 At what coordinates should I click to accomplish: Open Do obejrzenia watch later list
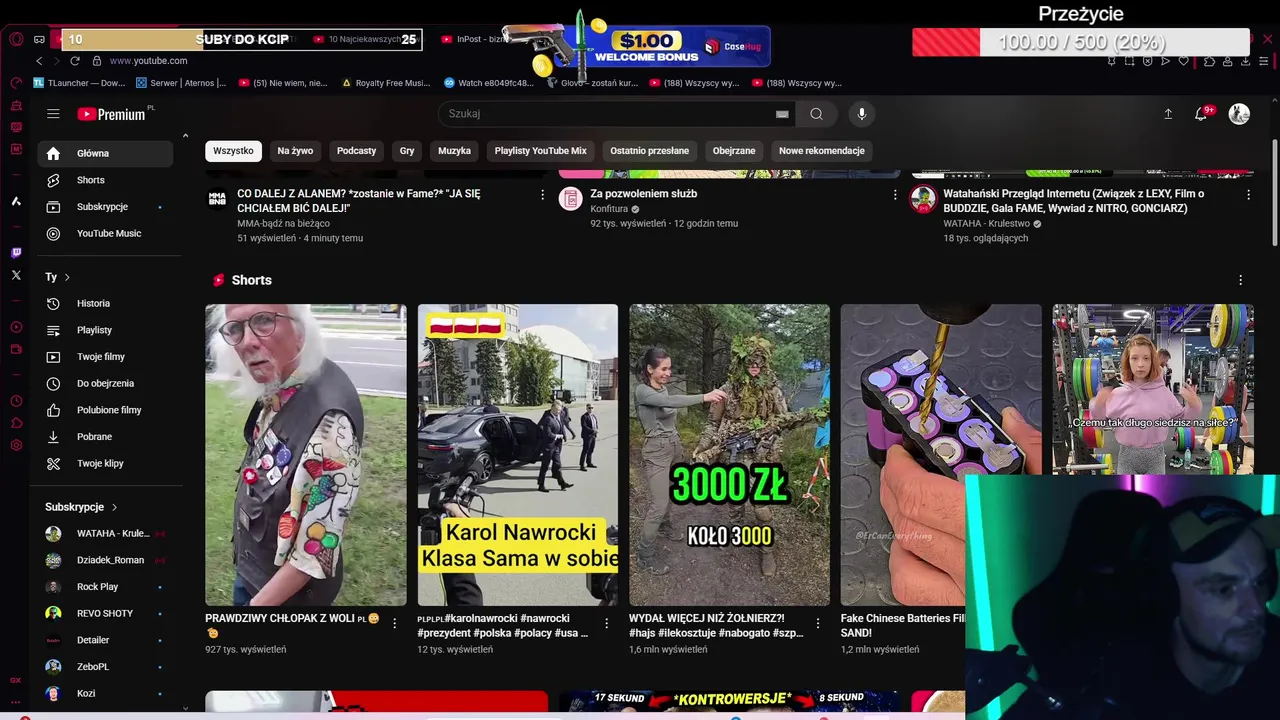pos(105,383)
